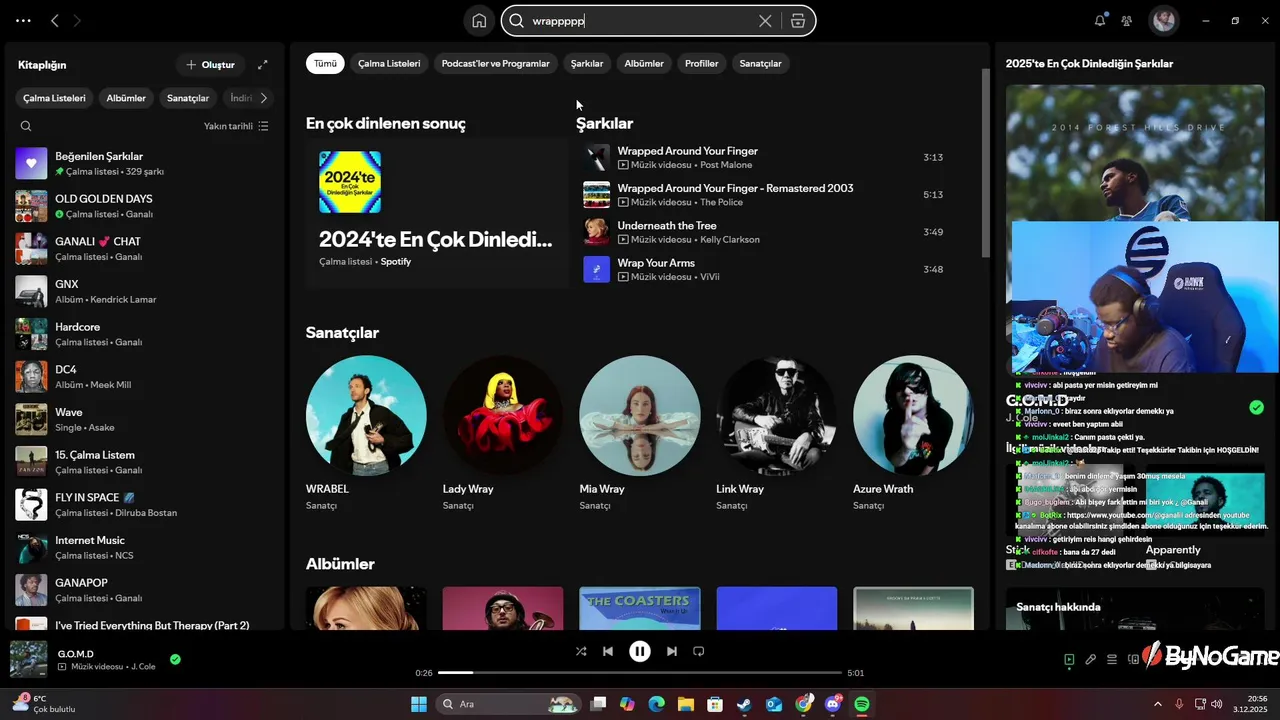Select the Profiller filter chip
The height and width of the screenshot is (720, 1280).
pyautogui.click(x=701, y=63)
